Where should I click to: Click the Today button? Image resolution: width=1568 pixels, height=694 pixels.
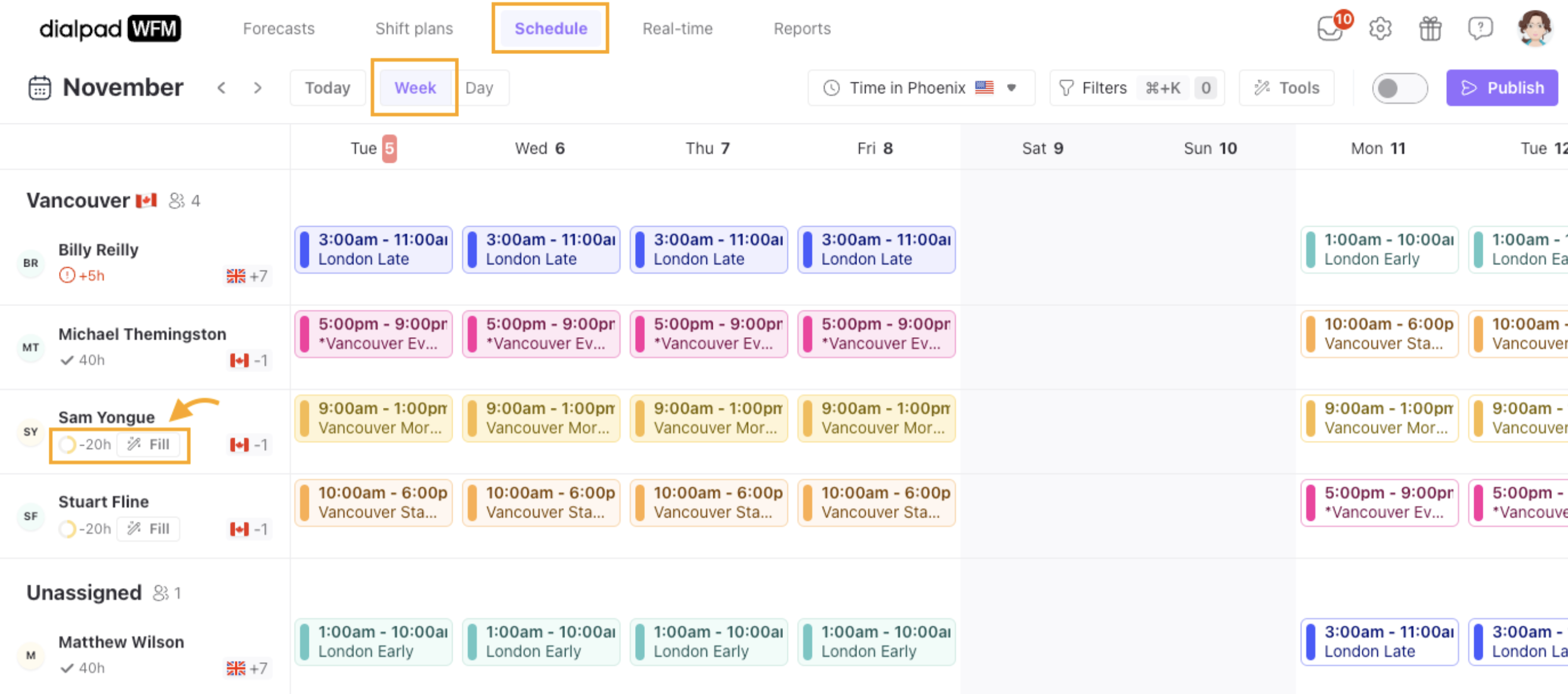327,87
